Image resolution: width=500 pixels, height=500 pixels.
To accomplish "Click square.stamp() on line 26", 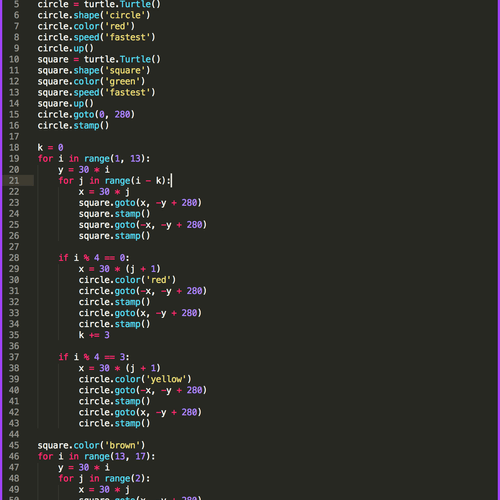I will [114, 236].
